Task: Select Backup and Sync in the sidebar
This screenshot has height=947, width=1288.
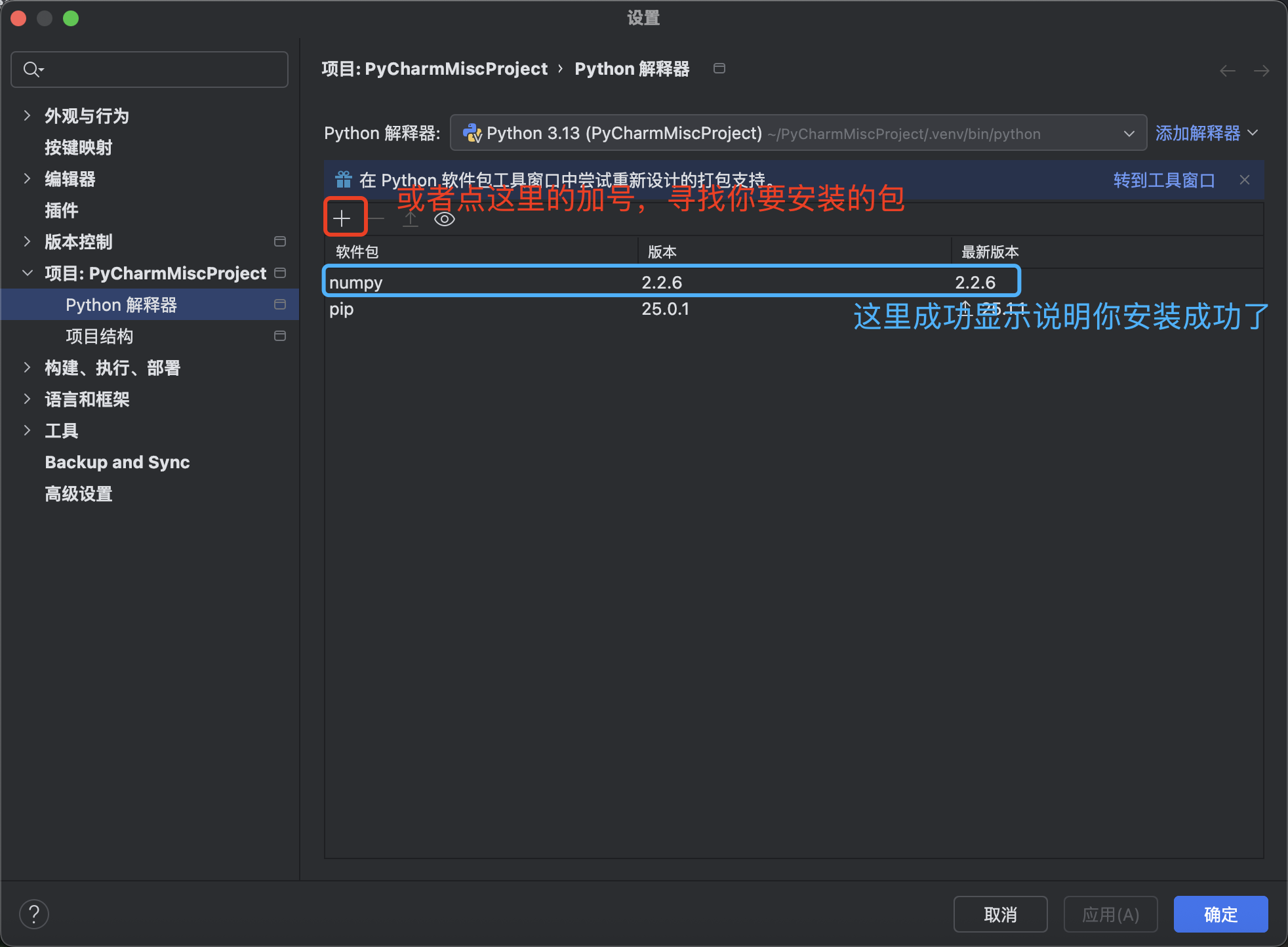Action: (x=117, y=462)
